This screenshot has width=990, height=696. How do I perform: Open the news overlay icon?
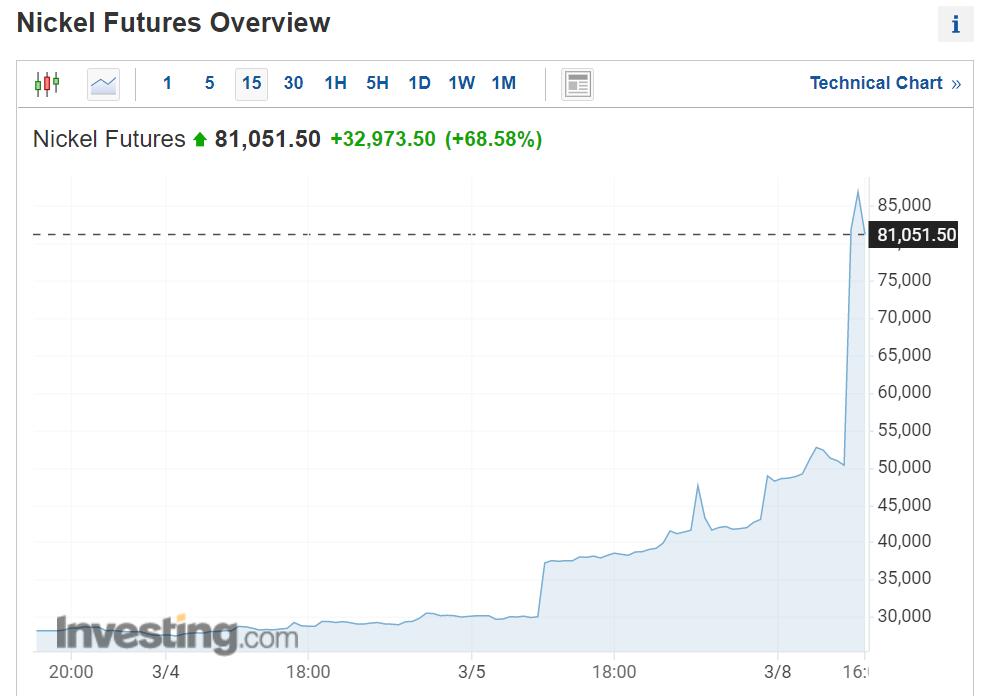point(577,84)
